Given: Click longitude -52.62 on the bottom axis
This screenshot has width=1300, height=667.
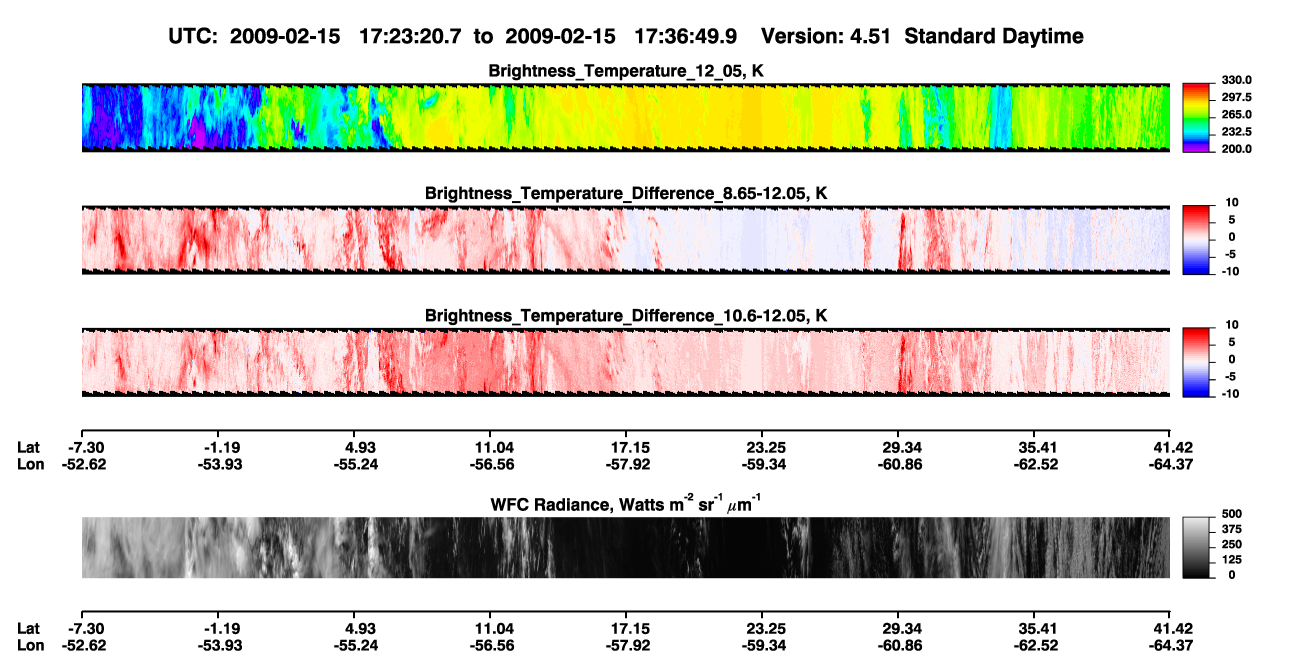Looking at the screenshot, I should pyautogui.click(x=84, y=646).
